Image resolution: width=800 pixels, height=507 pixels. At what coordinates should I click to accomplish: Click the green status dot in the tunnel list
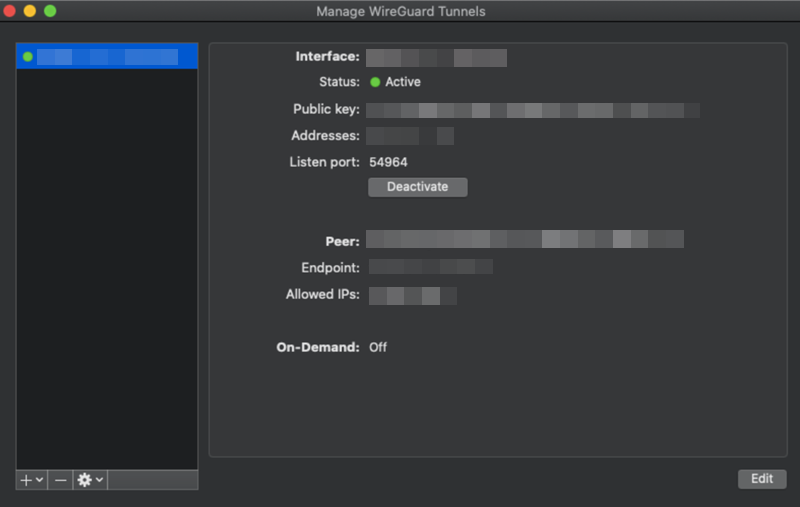pyautogui.click(x=28, y=57)
